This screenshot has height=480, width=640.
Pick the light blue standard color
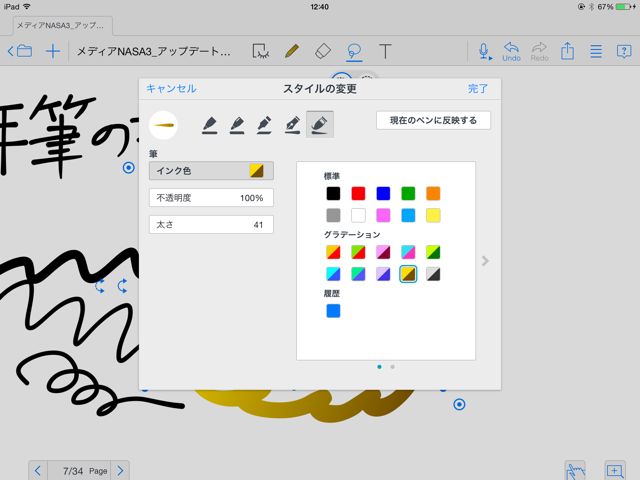click(408, 215)
